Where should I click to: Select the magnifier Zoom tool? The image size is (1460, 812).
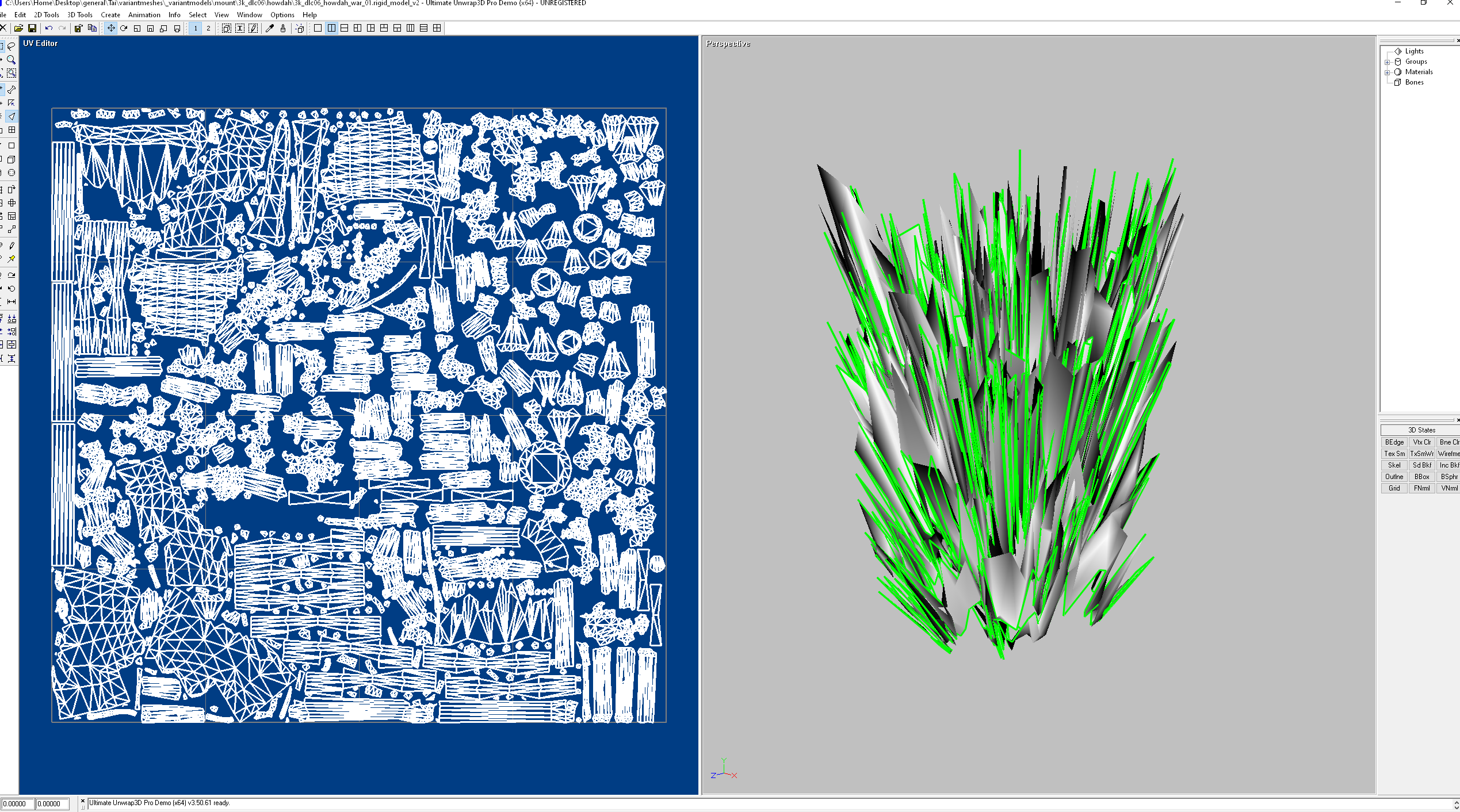[x=12, y=59]
